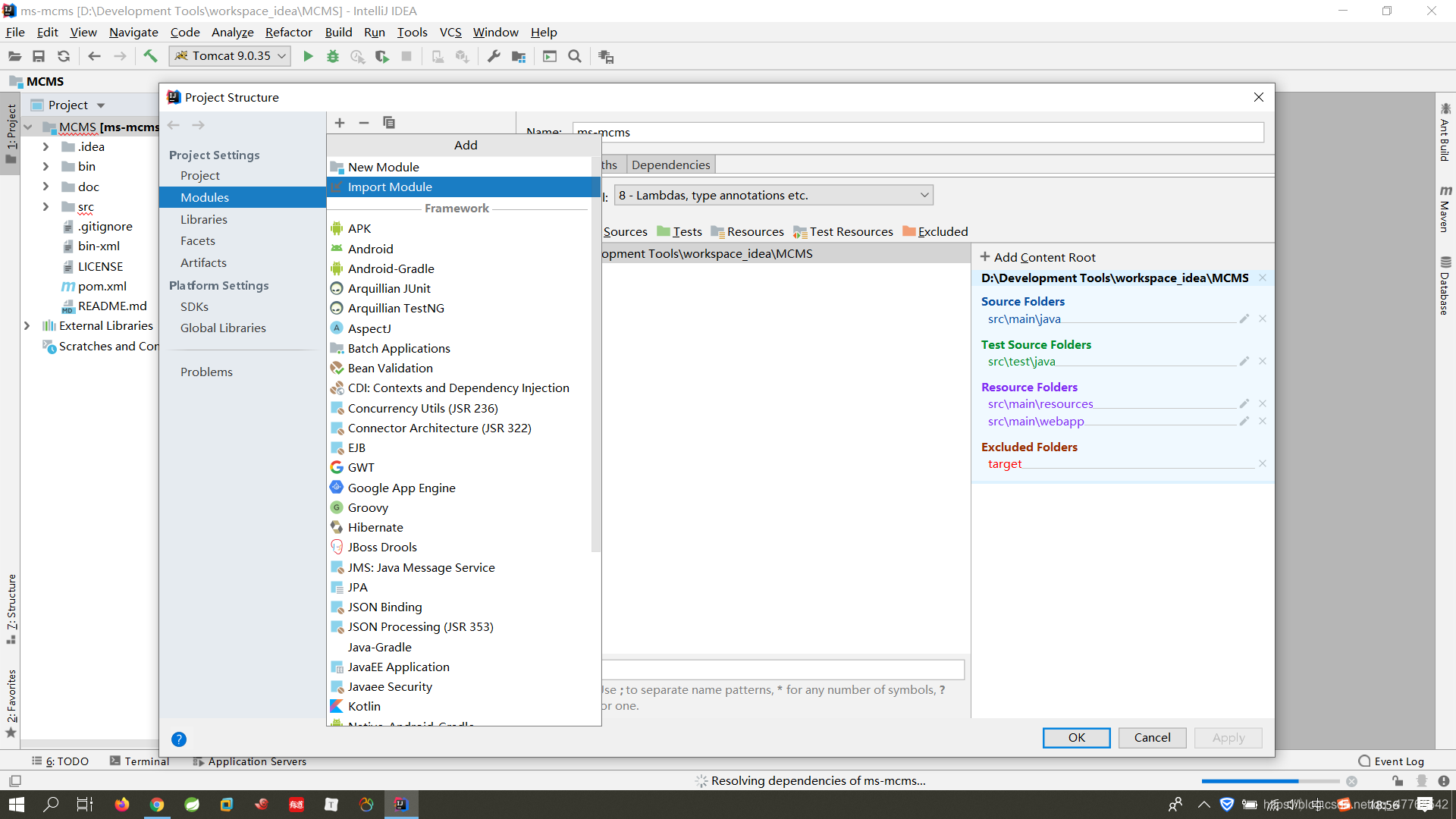
Task: Open the language level Lambdas dropdown
Action: (773, 195)
